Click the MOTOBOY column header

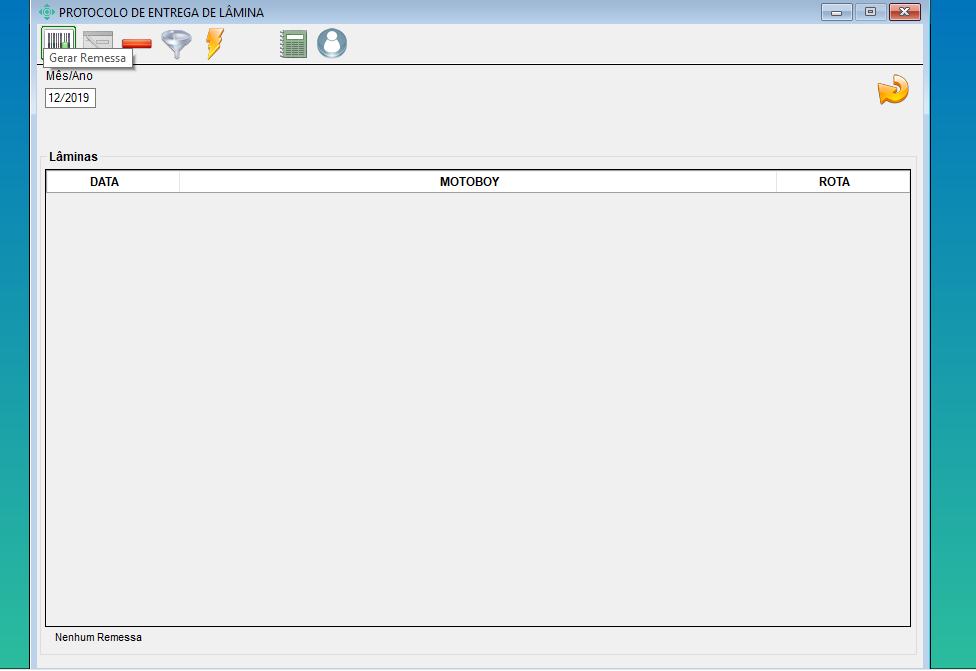[469, 182]
